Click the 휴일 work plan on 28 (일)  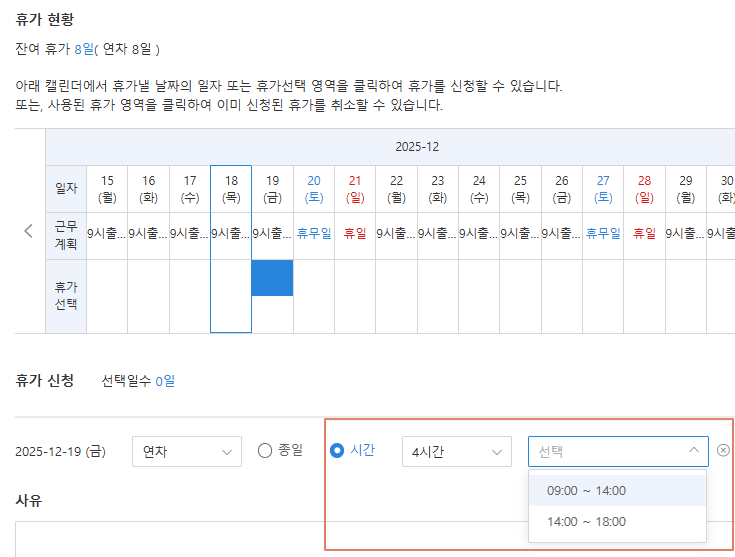coord(644,234)
